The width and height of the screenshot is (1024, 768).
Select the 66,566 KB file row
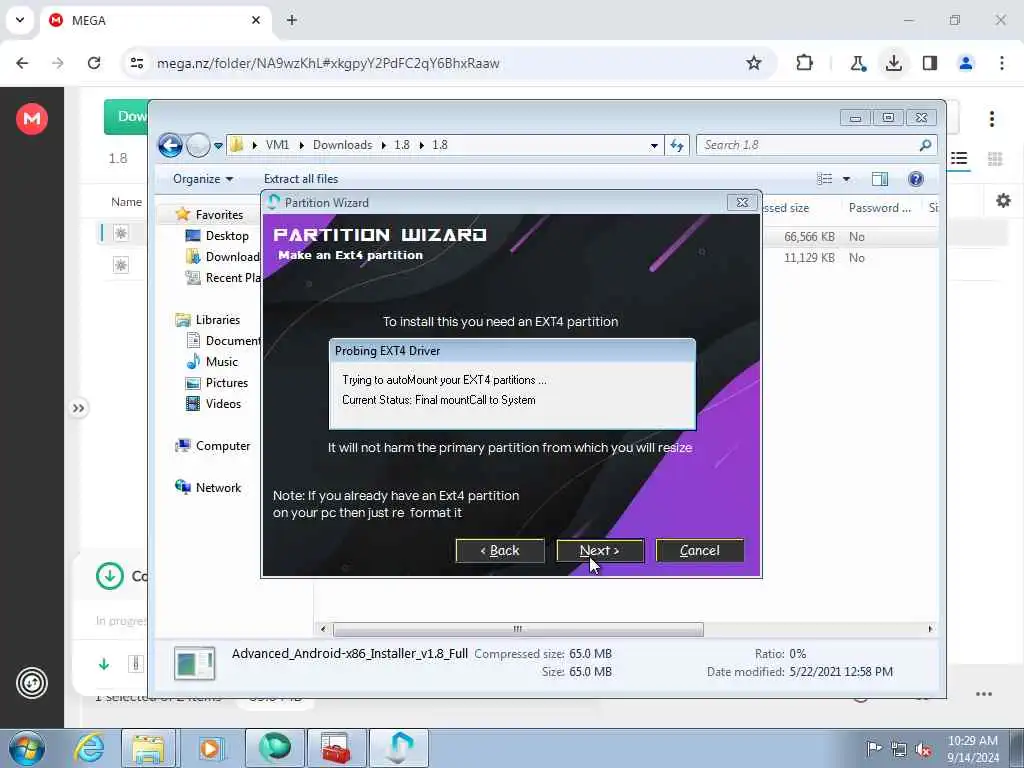click(x=849, y=236)
